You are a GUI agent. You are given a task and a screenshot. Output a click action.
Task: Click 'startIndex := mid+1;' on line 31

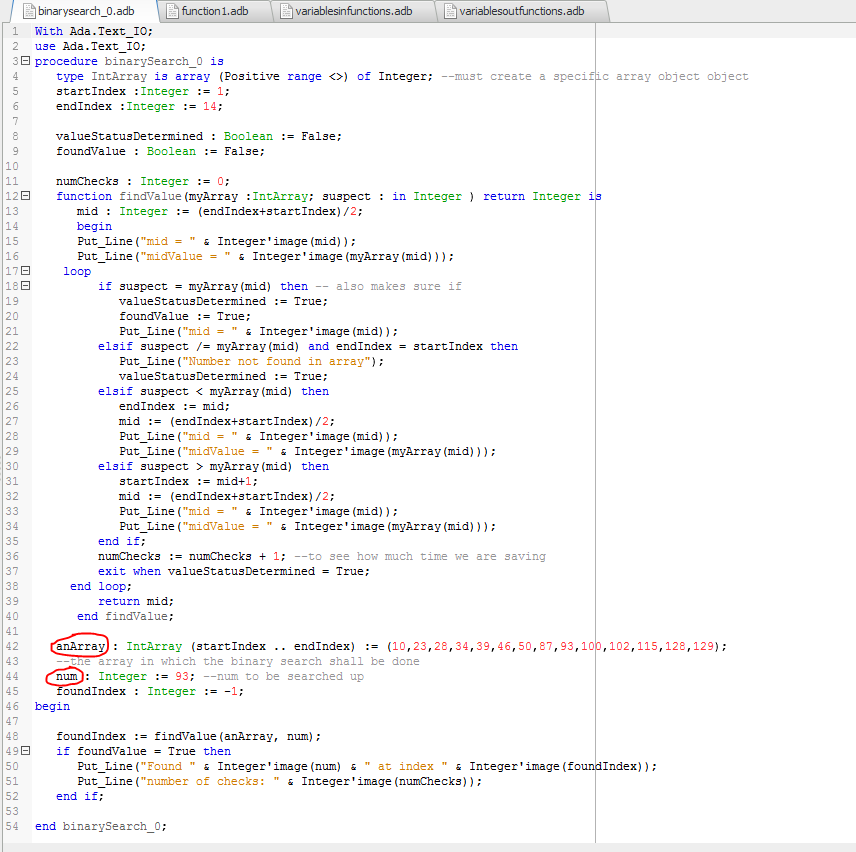188,481
